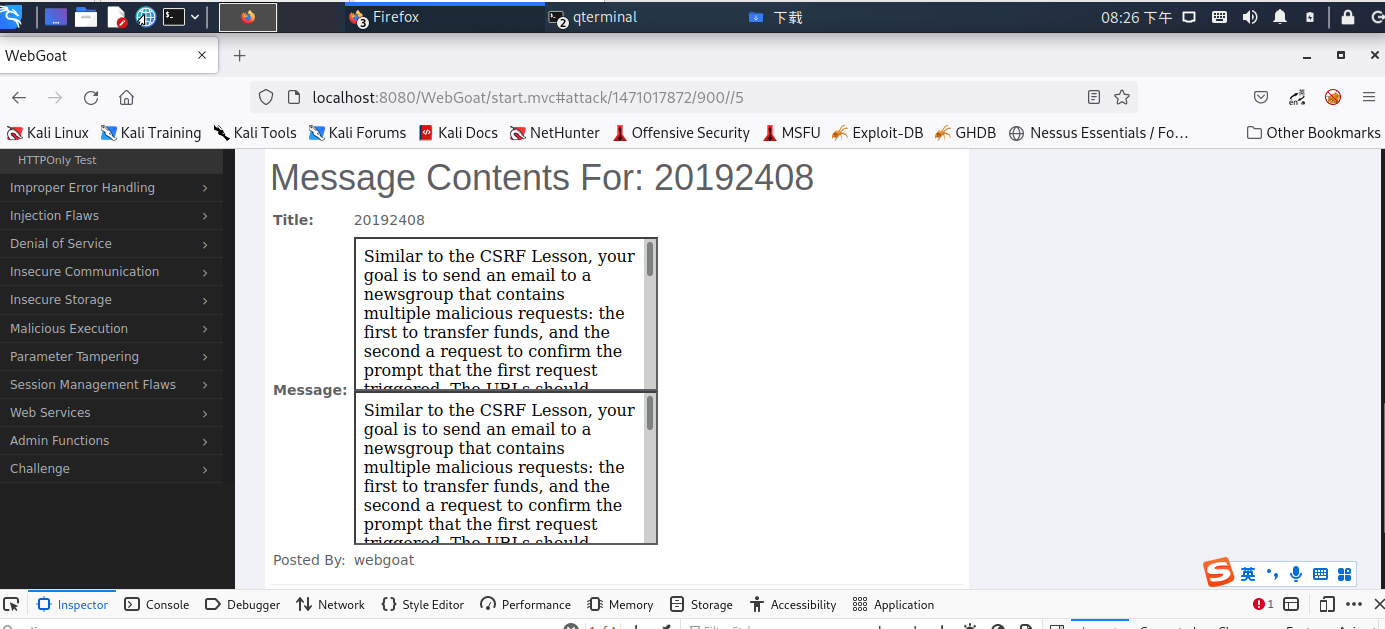Open the terminal launcher dropdown arrow
Screen dimensions: 1385x629
point(195,16)
